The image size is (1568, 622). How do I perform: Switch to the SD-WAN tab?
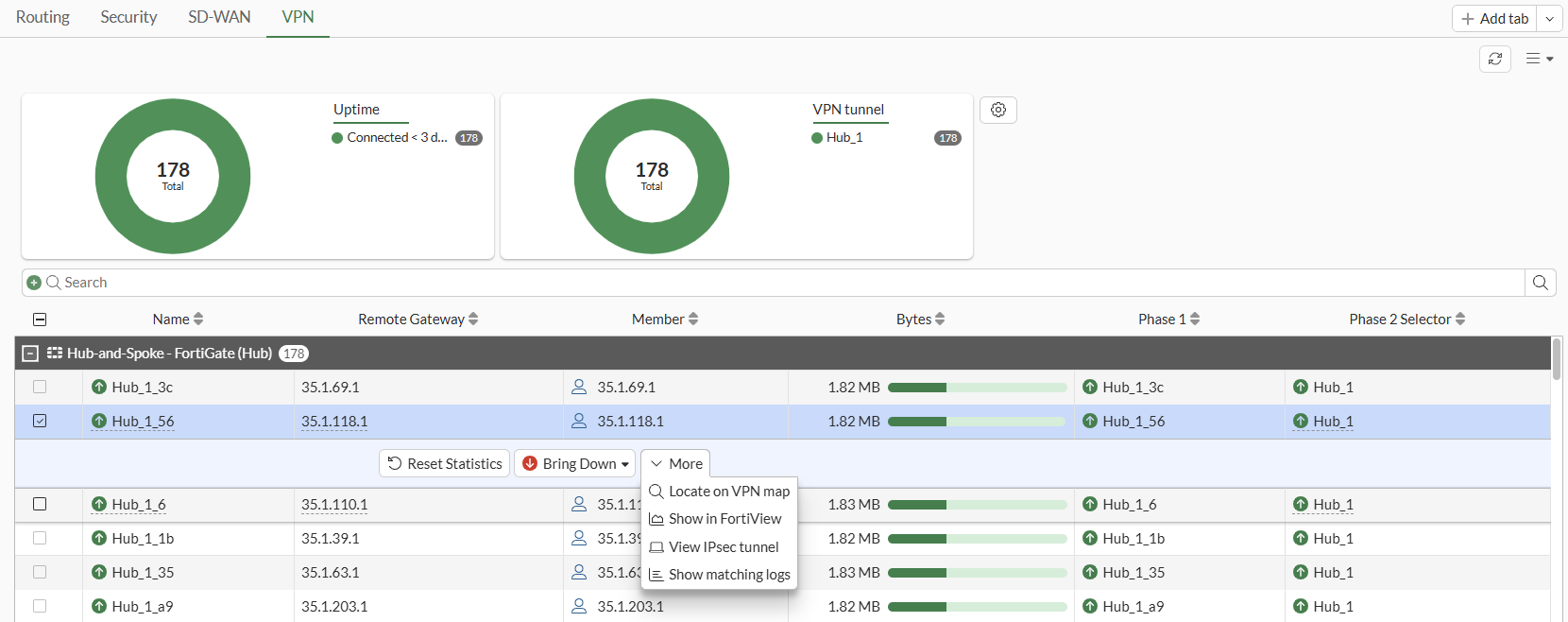[219, 17]
